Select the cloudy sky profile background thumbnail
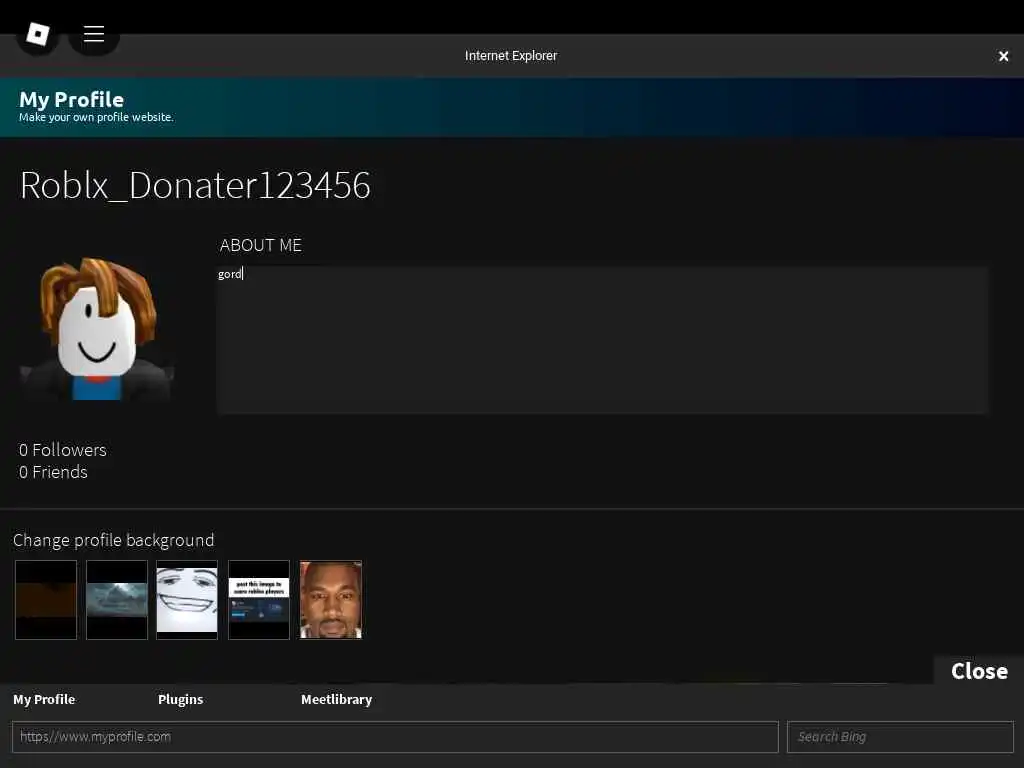Image resolution: width=1024 pixels, height=768 pixels. [x=117, y=600]
